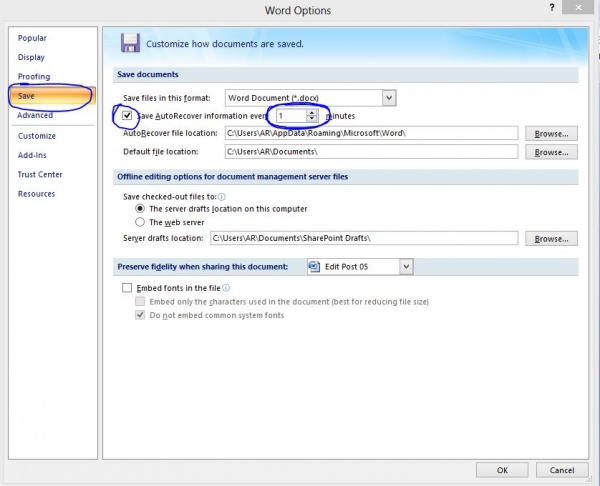Select the Save category in sidebar
Image resolution: width=600 pixels, height=486 pixels.
point(52,96)
